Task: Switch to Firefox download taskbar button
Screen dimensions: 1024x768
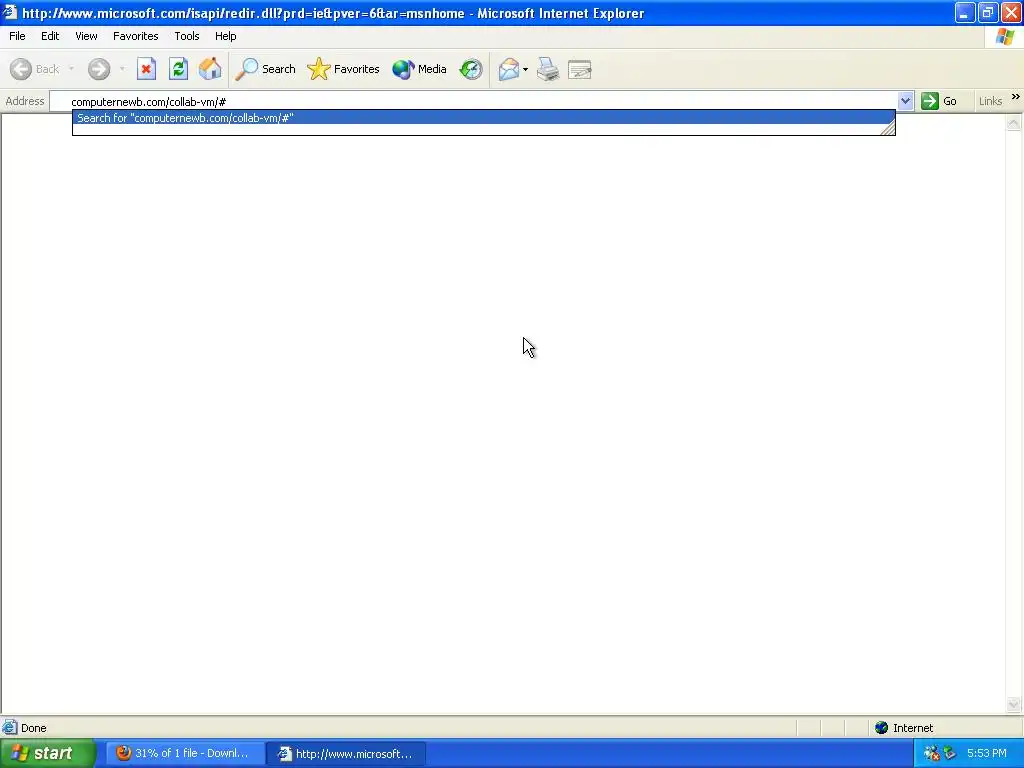Action: pos(184,753)
